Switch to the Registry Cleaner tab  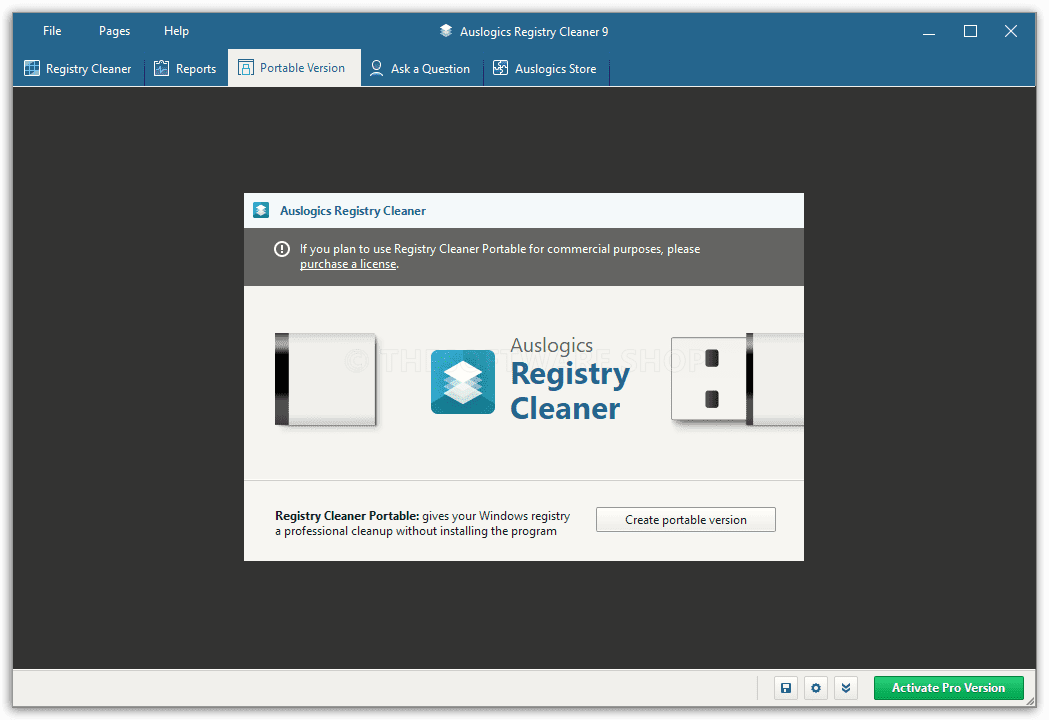point(78,68)
